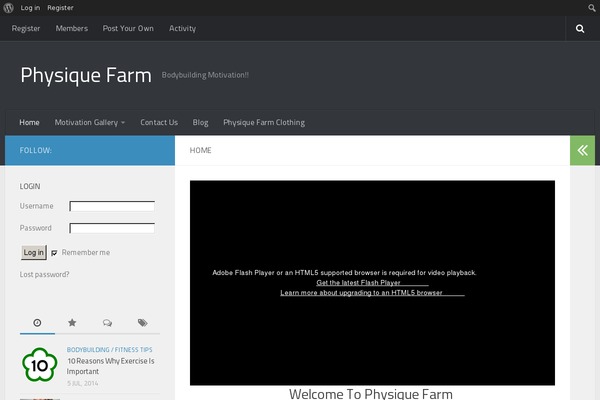600x400 pixels.
Task: Go to the Home menu item
Action: (x=29, y=122)
